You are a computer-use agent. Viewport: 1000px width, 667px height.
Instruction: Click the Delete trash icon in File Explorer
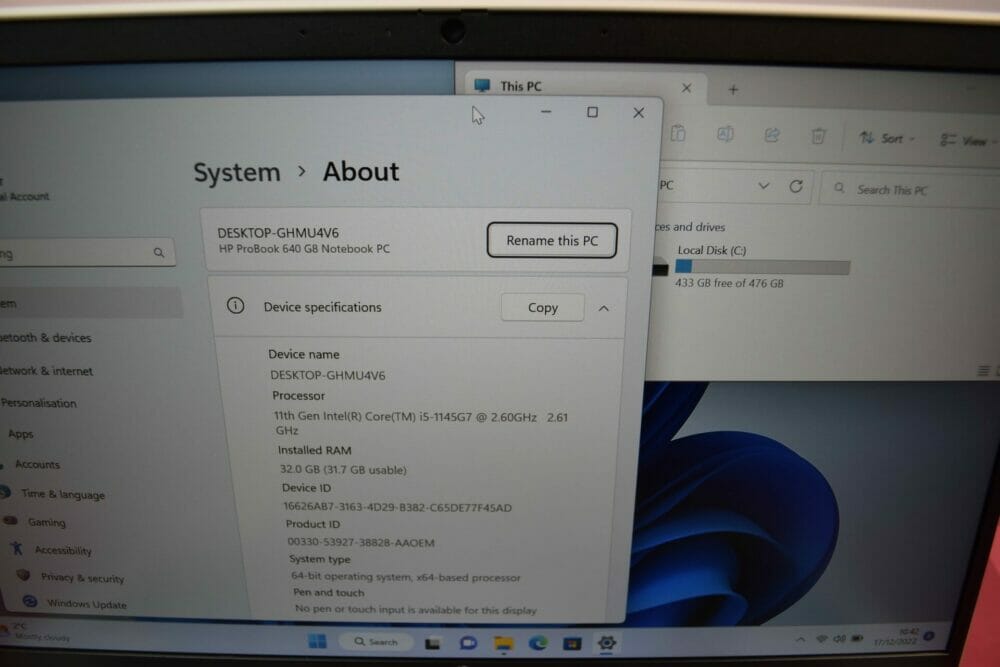click(818, 136)
